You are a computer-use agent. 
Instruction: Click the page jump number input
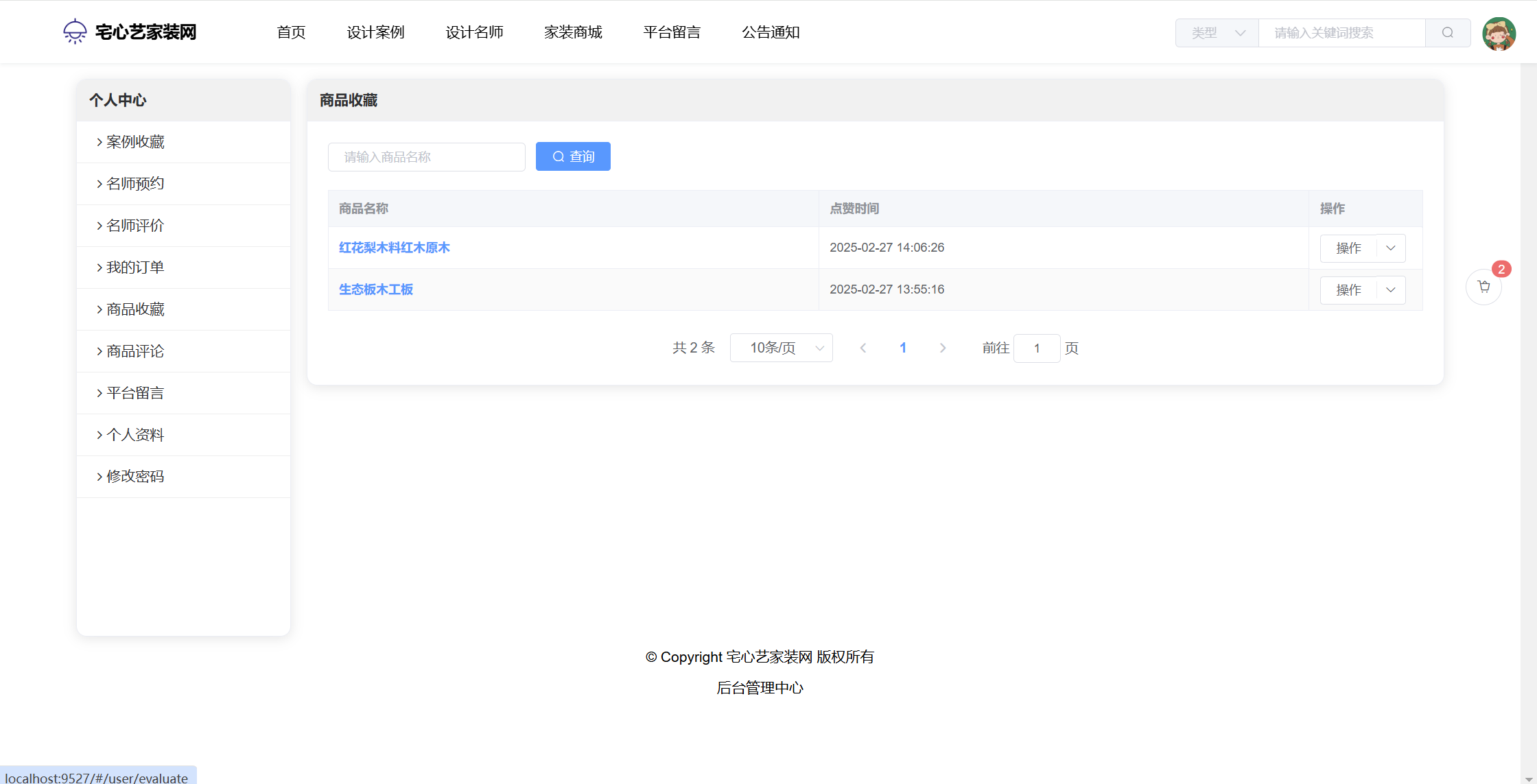click(x=1036, y=348)
